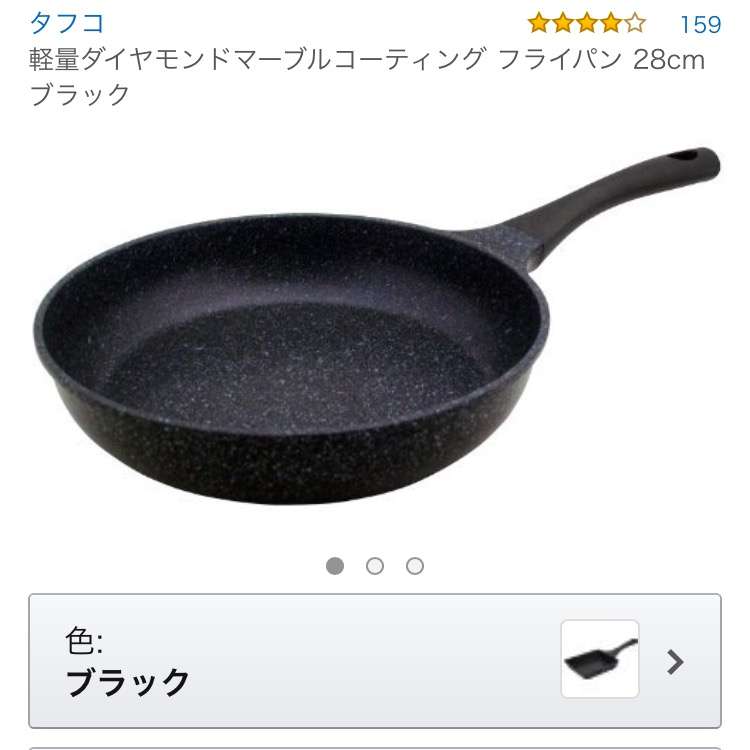Open the 色: color selector label

coord(84,640)
